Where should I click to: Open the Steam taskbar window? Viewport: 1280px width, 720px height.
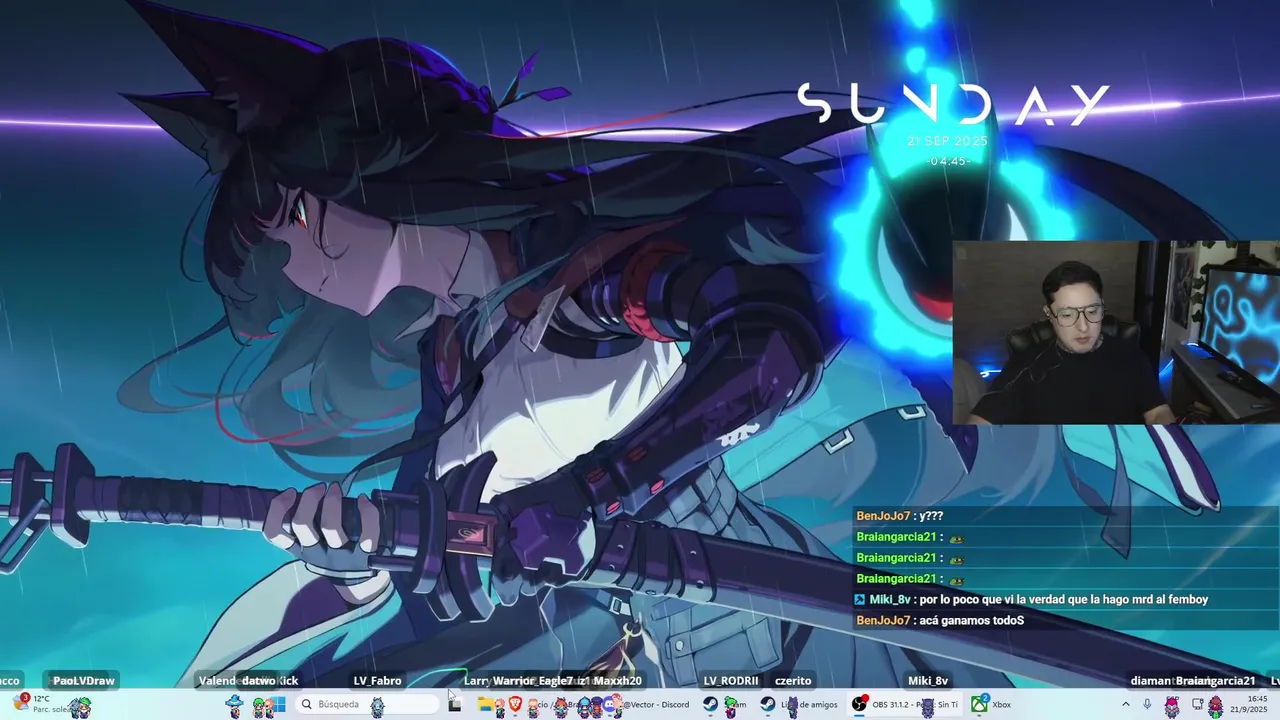(725, 704)
